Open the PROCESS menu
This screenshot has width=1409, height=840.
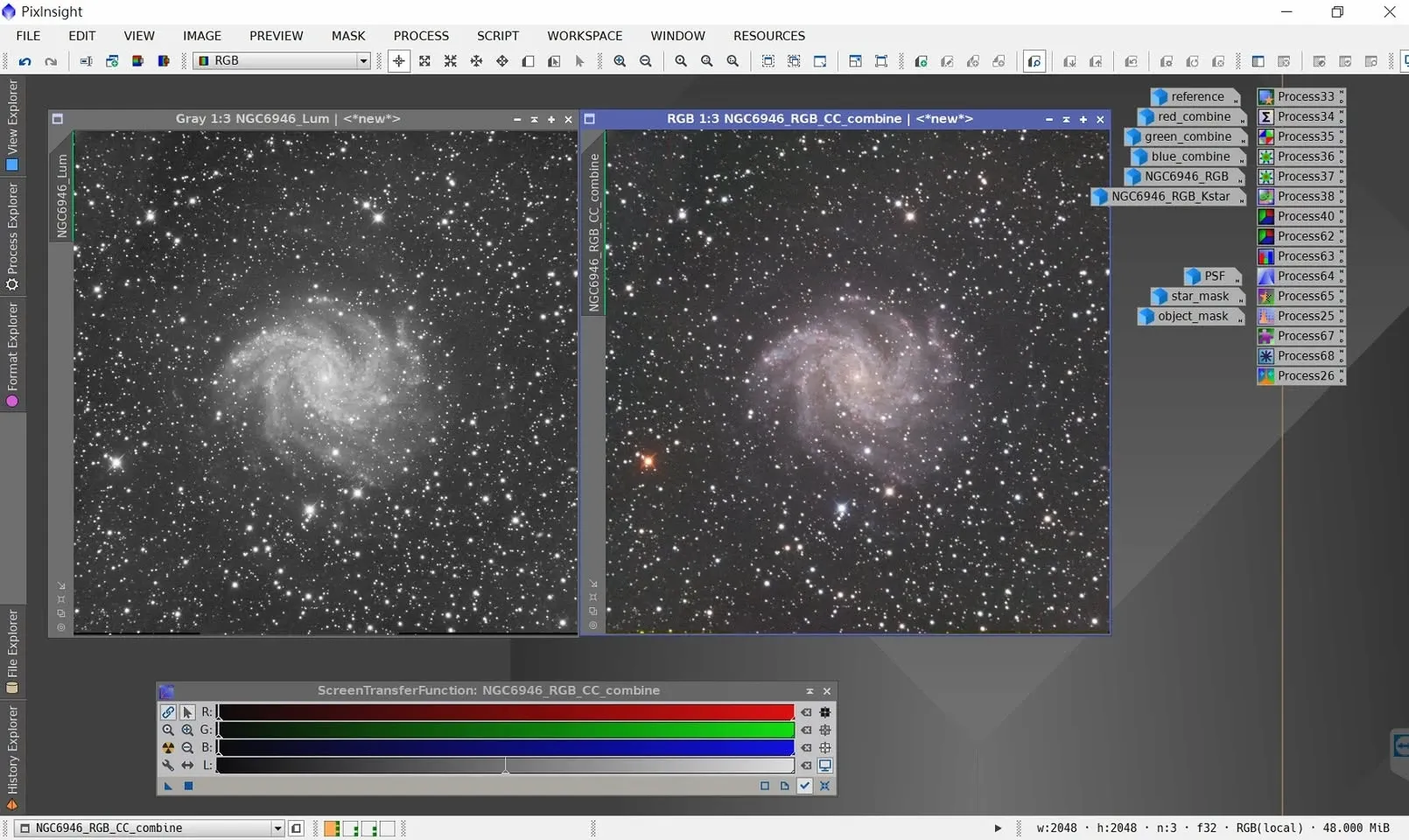pyautogui.click(x=421, y=36)
